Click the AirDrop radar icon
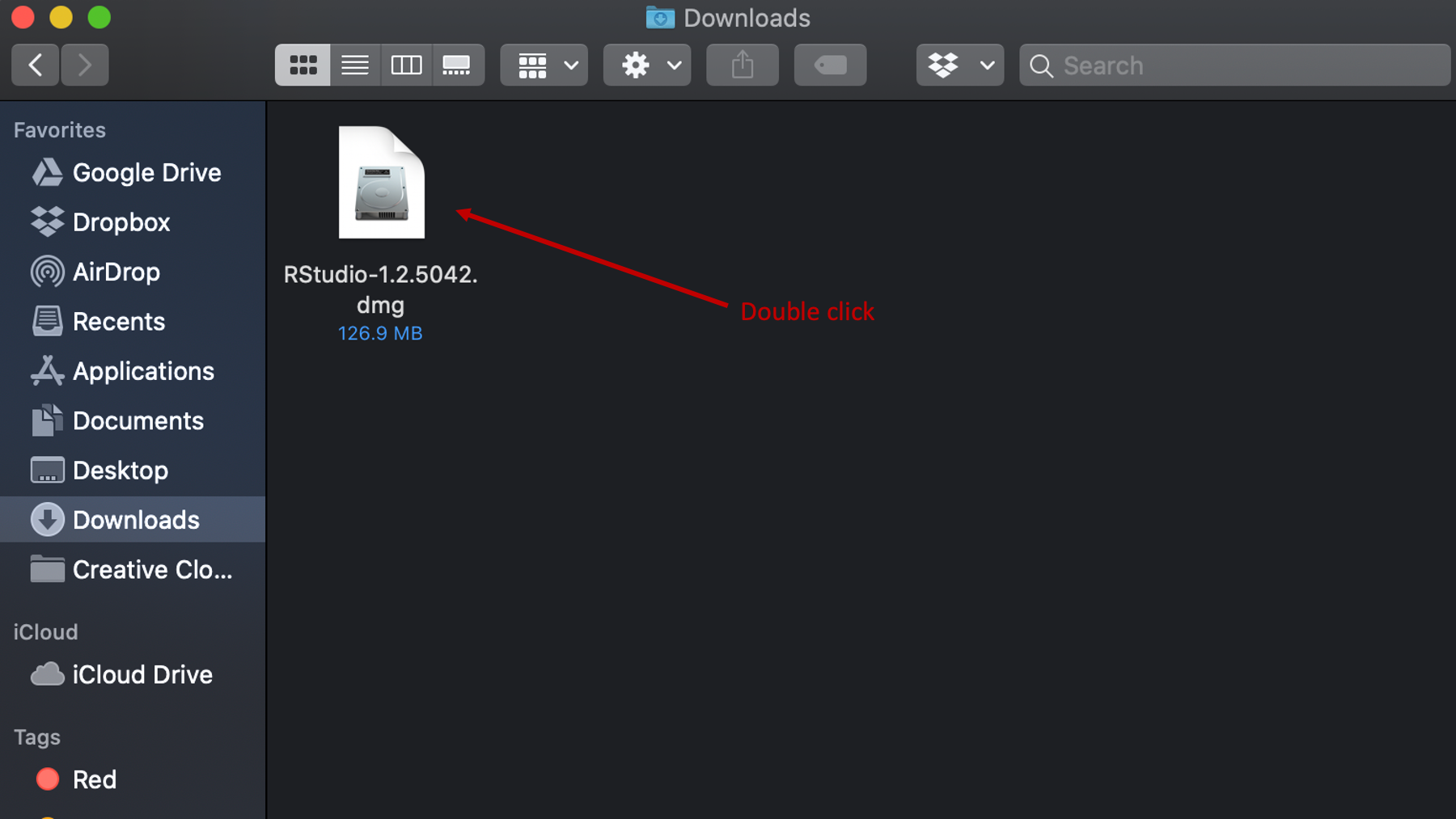This screenshot has width=1456, height=819. (47, 272)
